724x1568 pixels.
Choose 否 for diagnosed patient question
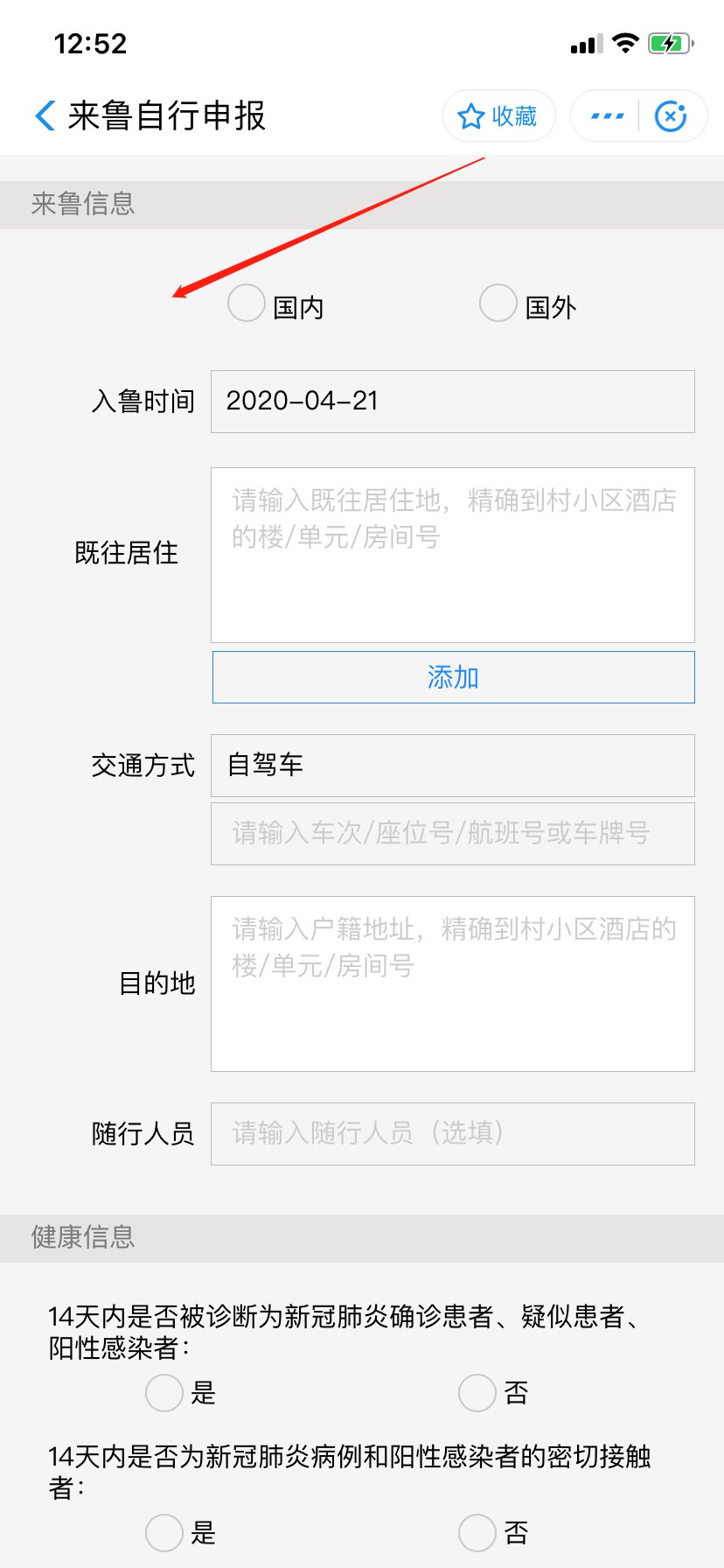(x=477, y=1392)
